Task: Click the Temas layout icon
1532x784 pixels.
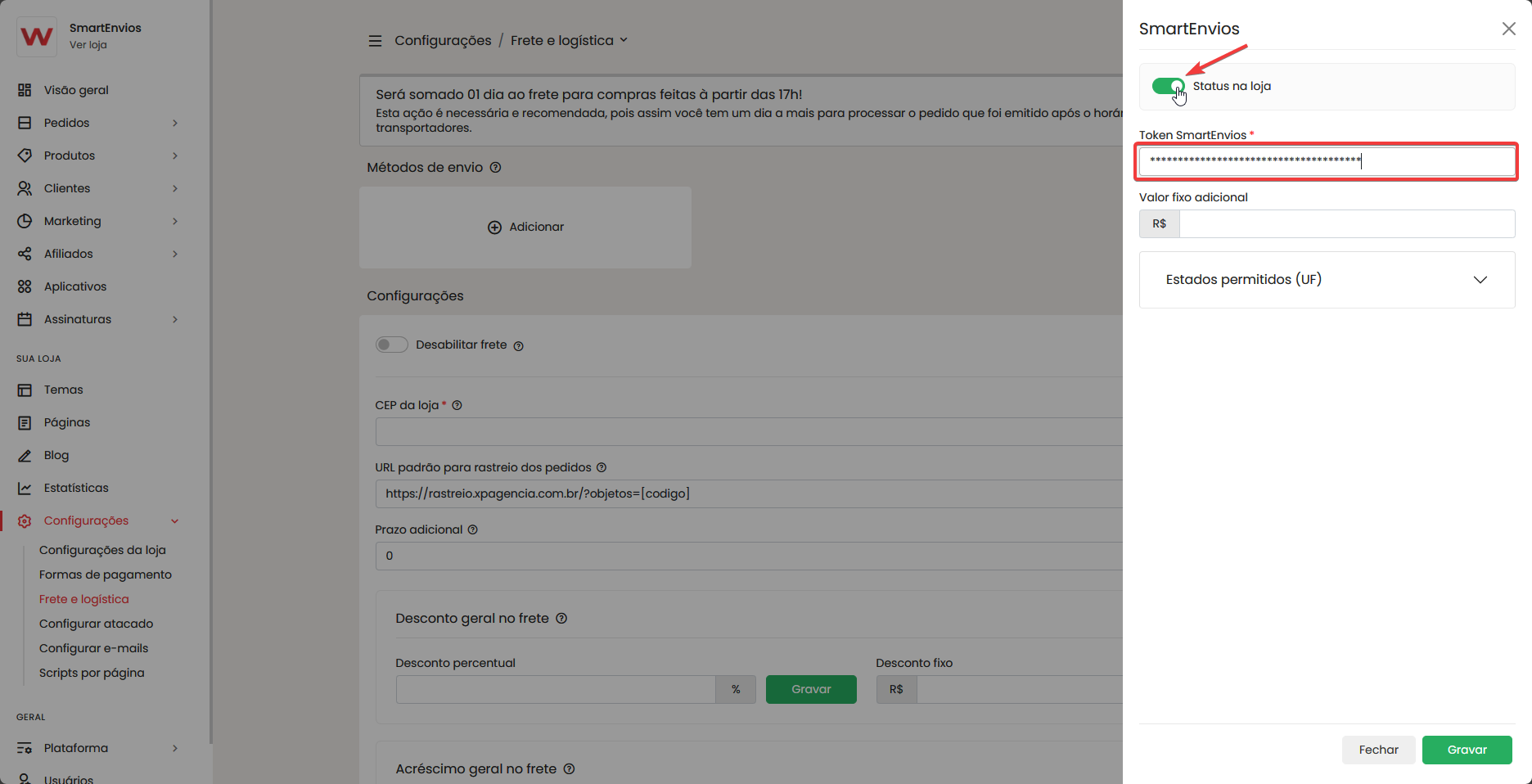Action: [x=25, y=390]
